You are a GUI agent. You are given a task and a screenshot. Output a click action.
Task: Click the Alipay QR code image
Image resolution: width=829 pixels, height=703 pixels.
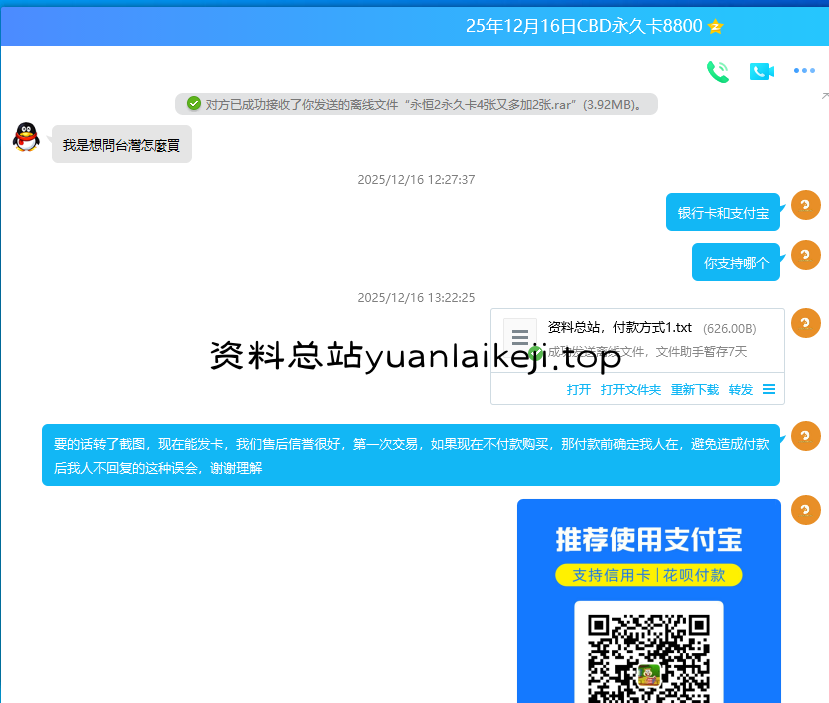coord(647,655)
